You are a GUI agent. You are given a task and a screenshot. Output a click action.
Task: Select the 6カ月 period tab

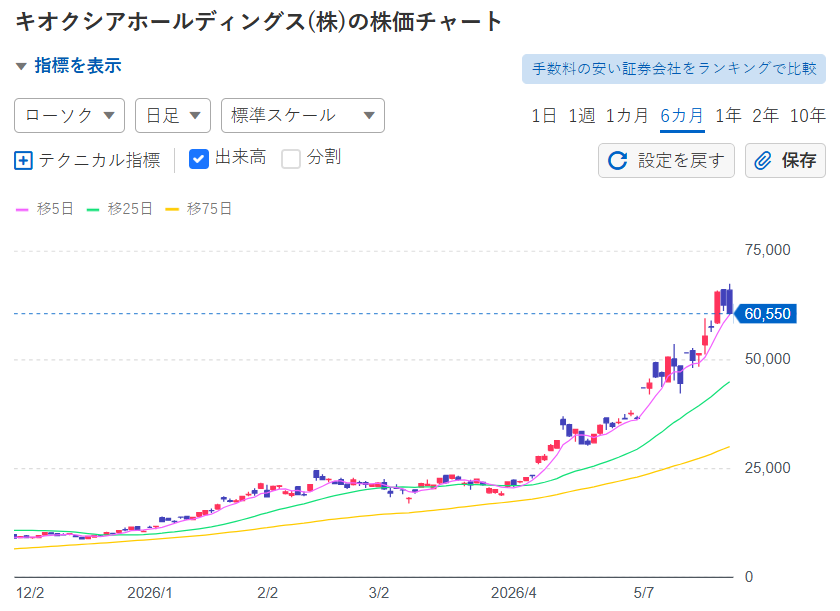(681, 115)
